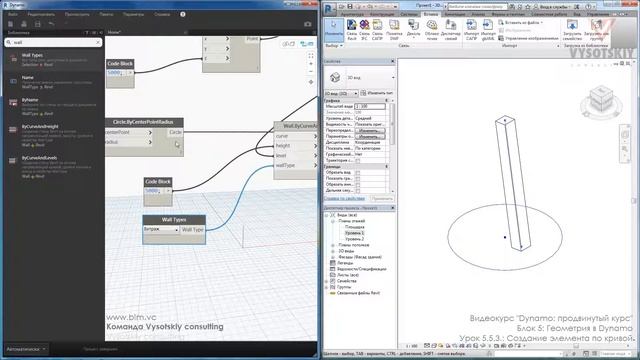Toggle the checkbox under Graphics in Properties
The image size is (640, 360).
tap(358, 160)
